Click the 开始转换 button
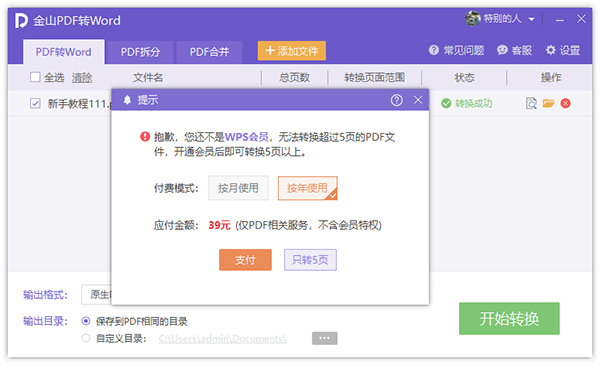 tap(509, 318)
